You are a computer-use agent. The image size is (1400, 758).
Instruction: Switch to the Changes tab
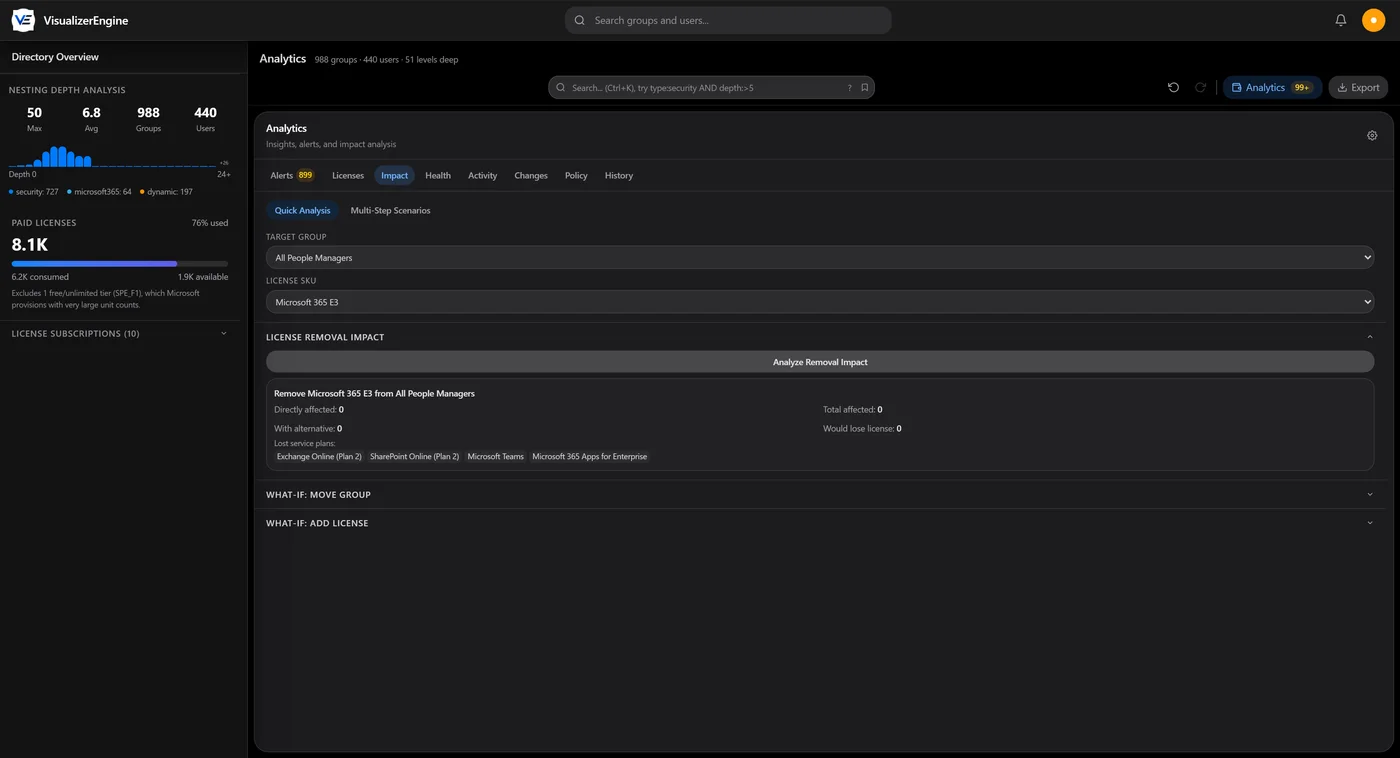pos(531,176)
